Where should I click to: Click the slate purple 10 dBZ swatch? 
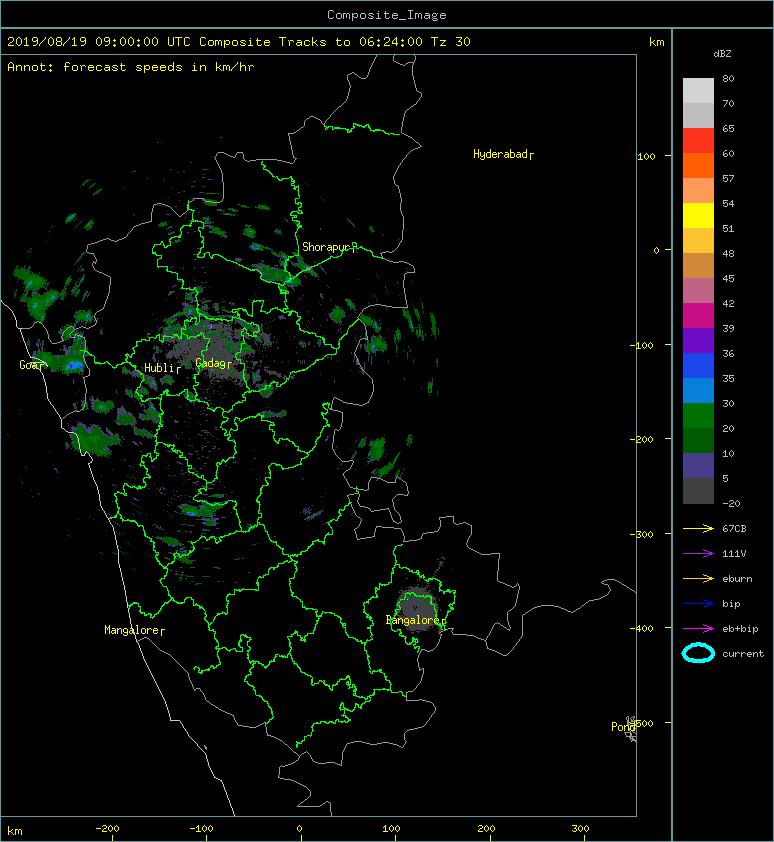coord(698,465)
